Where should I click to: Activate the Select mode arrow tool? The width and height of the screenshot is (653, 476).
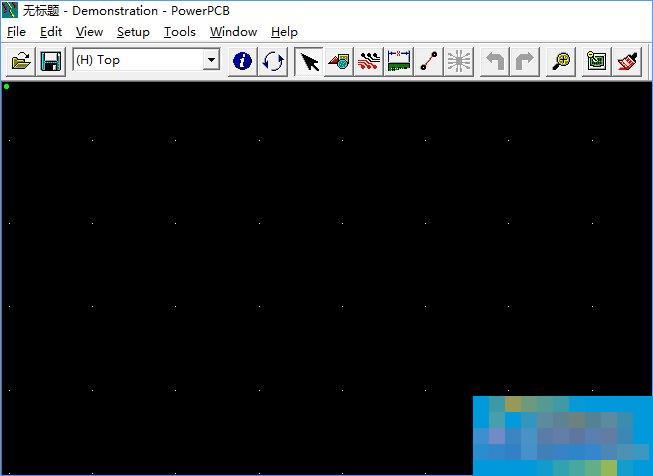[309, 61]
